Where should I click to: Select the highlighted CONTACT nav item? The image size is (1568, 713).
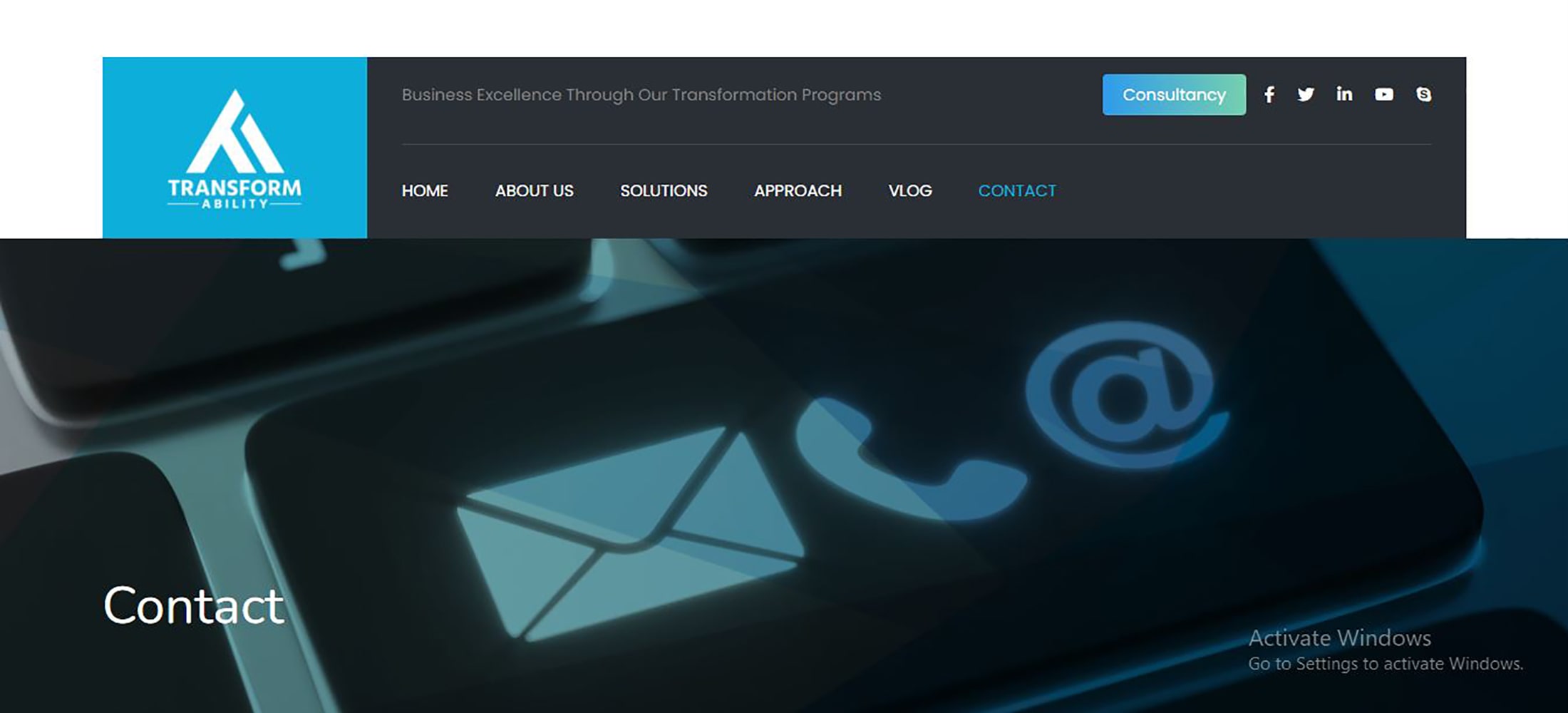(1017, 191)
